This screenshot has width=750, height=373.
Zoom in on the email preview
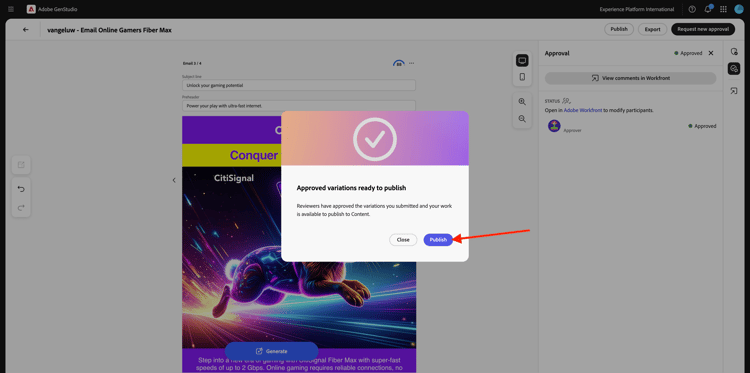[x=522, y=101]
